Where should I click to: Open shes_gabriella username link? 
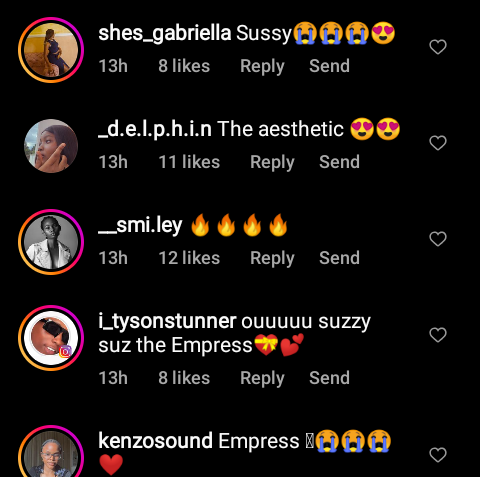click(x=165, y=33)
